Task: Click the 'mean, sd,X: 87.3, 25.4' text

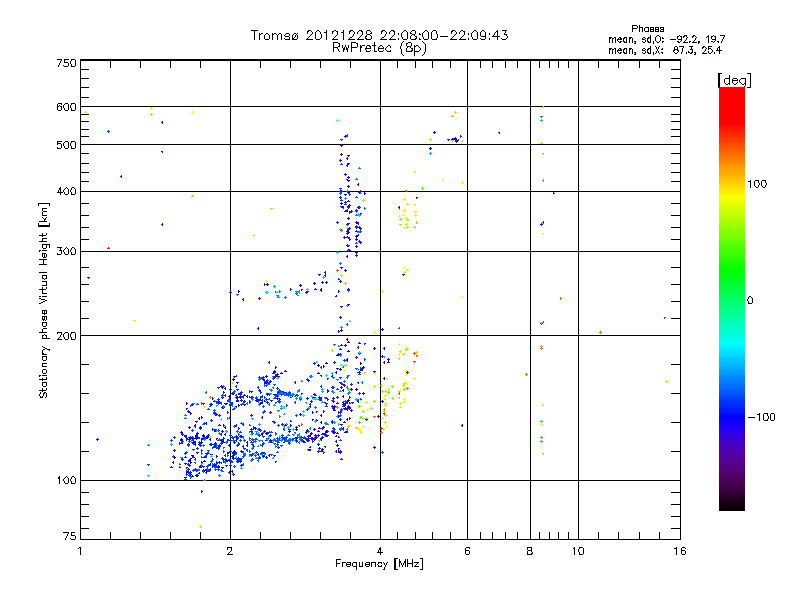Action: (x=665, y=50)
